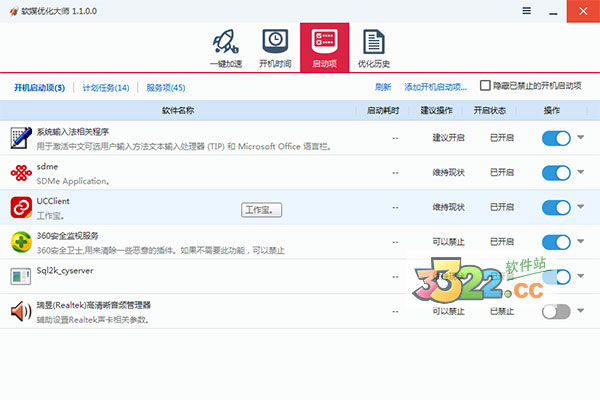Viewport: 600px width, 400px height.
Task: Click 维持现状 in UCClient row
Action: coord(448,207)
